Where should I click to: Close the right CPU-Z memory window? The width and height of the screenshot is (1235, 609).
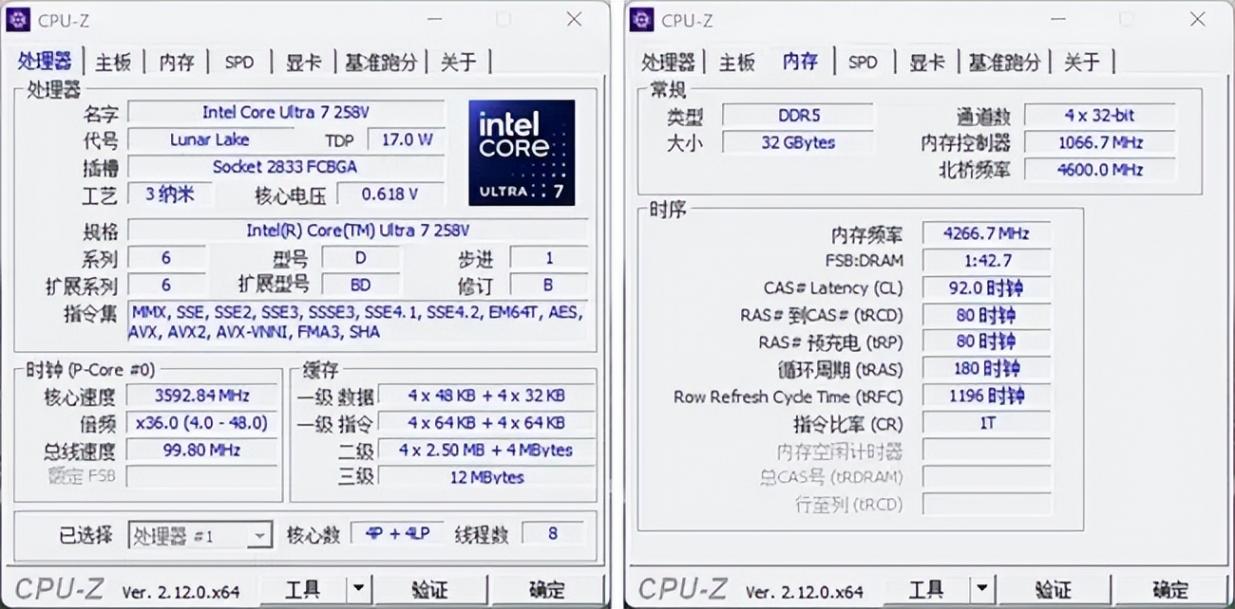pyautogui.click(x=1197, y=20)
